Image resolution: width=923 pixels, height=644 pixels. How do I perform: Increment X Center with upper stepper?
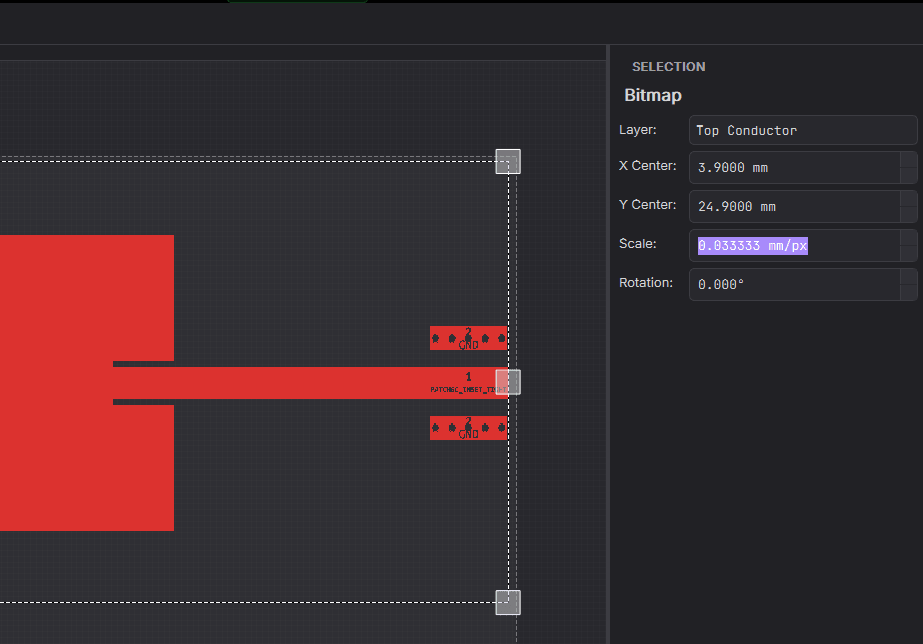[x=908, y=160]
